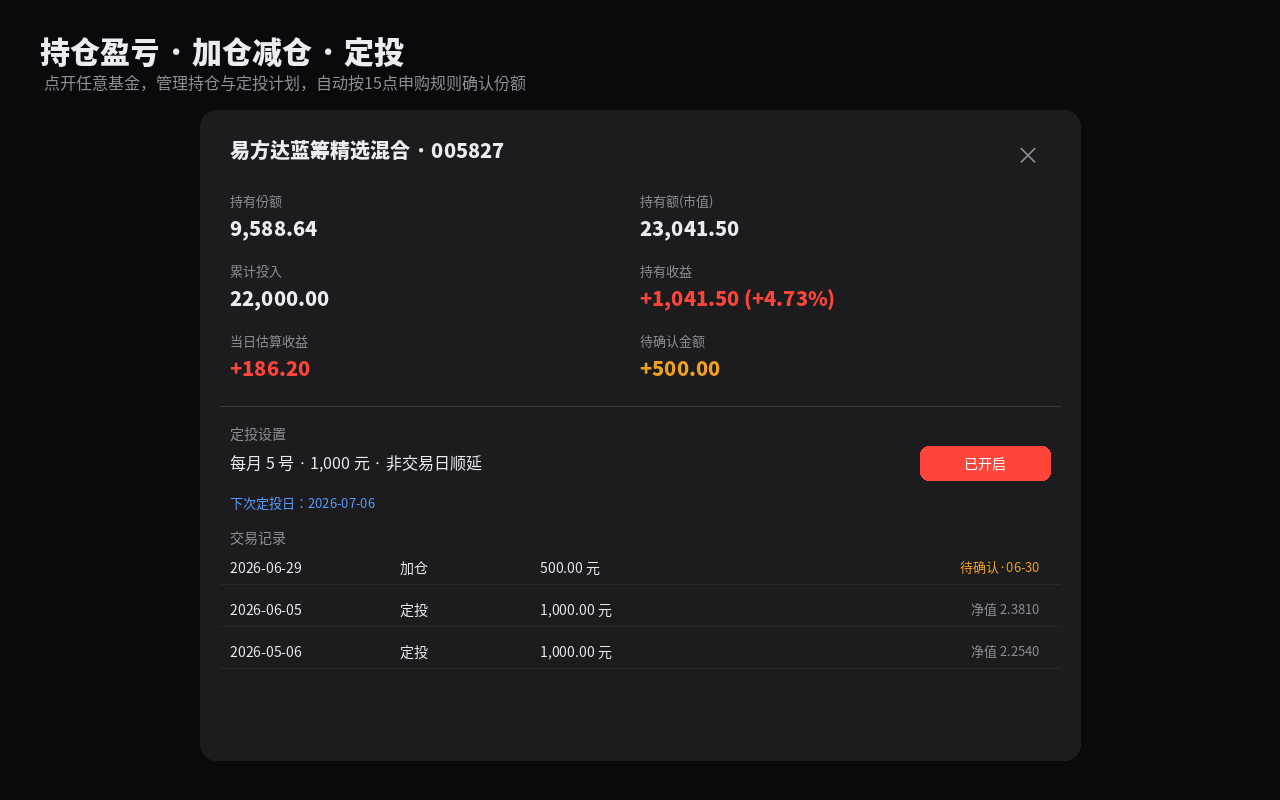Click the 交易记录 section label
Image resolution: width=1280 pixels, height=800 pixels.
258,538
